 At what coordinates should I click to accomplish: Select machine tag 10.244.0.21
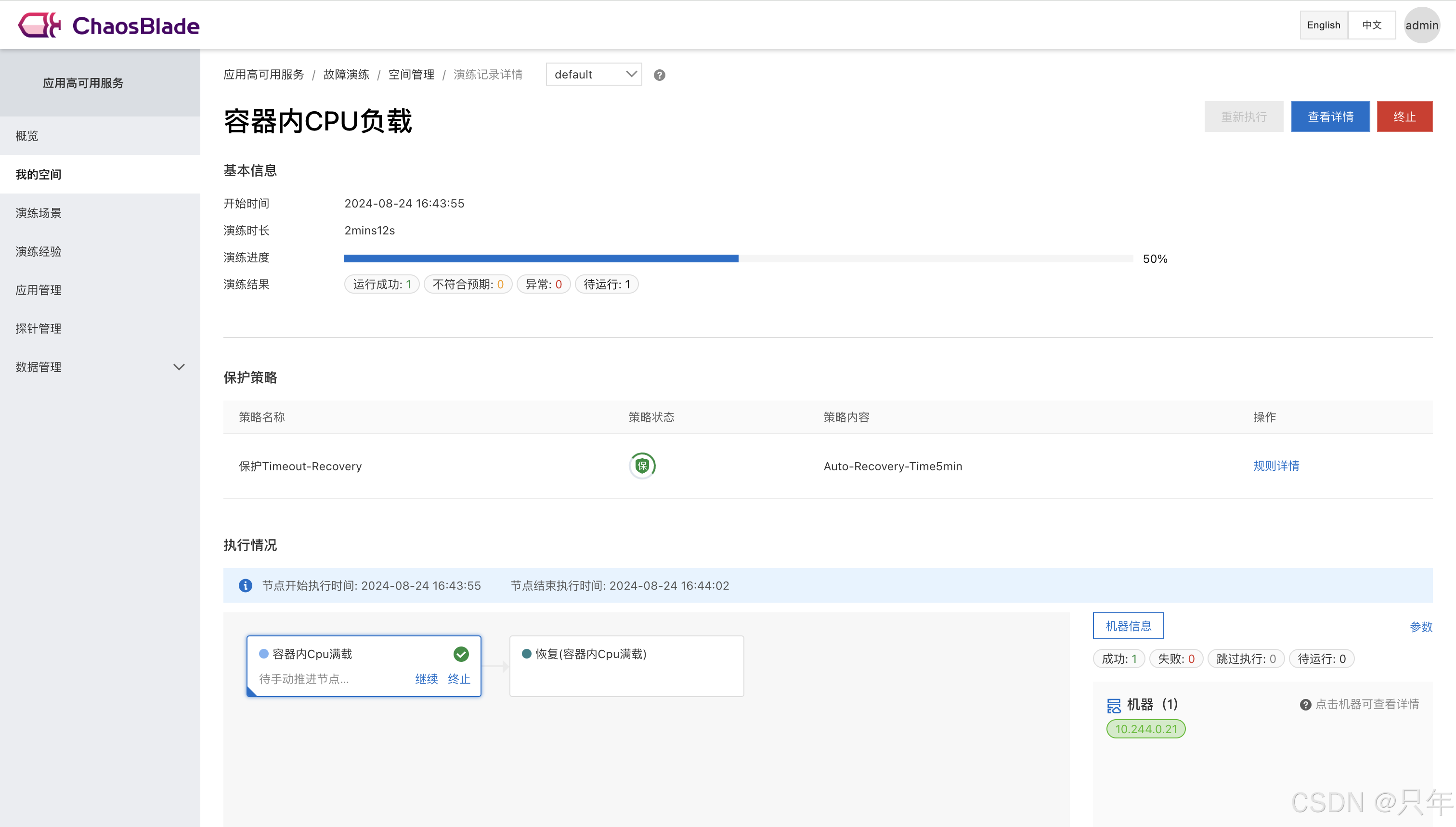(1145, 729)
